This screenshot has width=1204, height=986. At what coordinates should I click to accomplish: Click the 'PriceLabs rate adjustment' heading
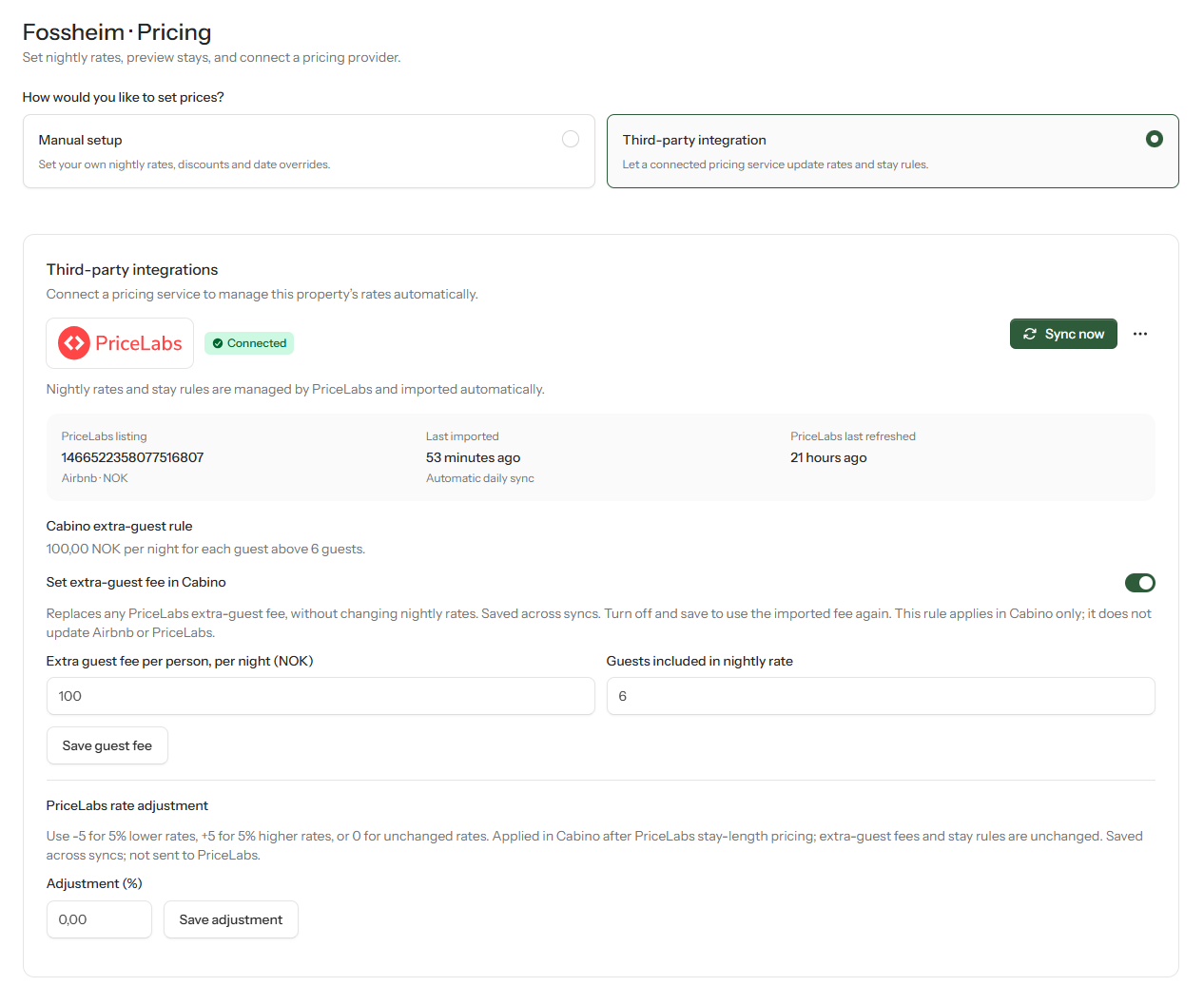point(127,805)
